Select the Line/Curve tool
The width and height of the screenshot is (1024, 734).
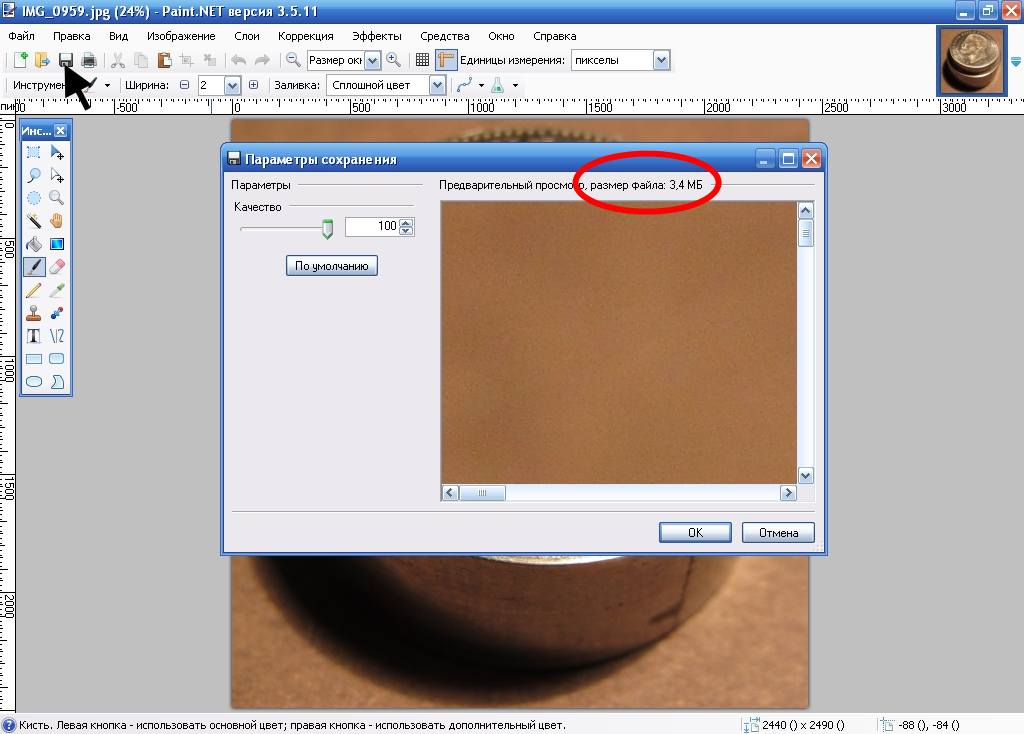[x=57, y=336]
